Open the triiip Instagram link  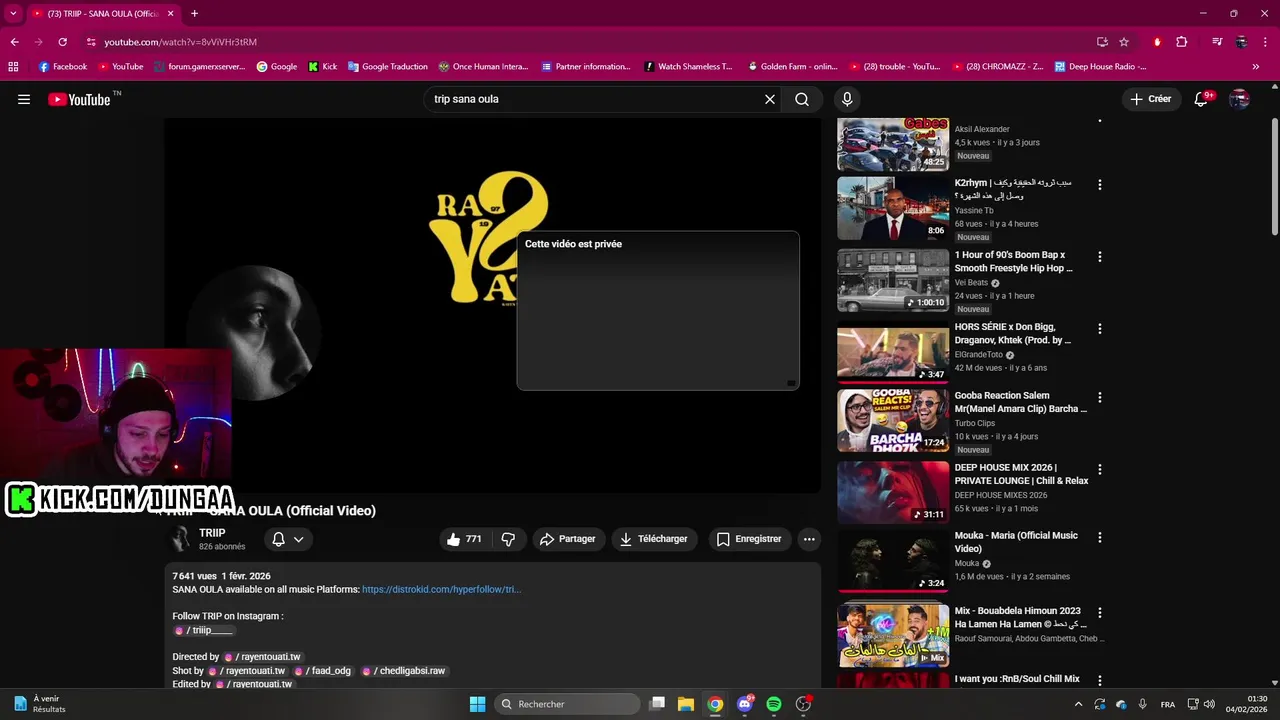pyautogui.click(x=205, y=630)
